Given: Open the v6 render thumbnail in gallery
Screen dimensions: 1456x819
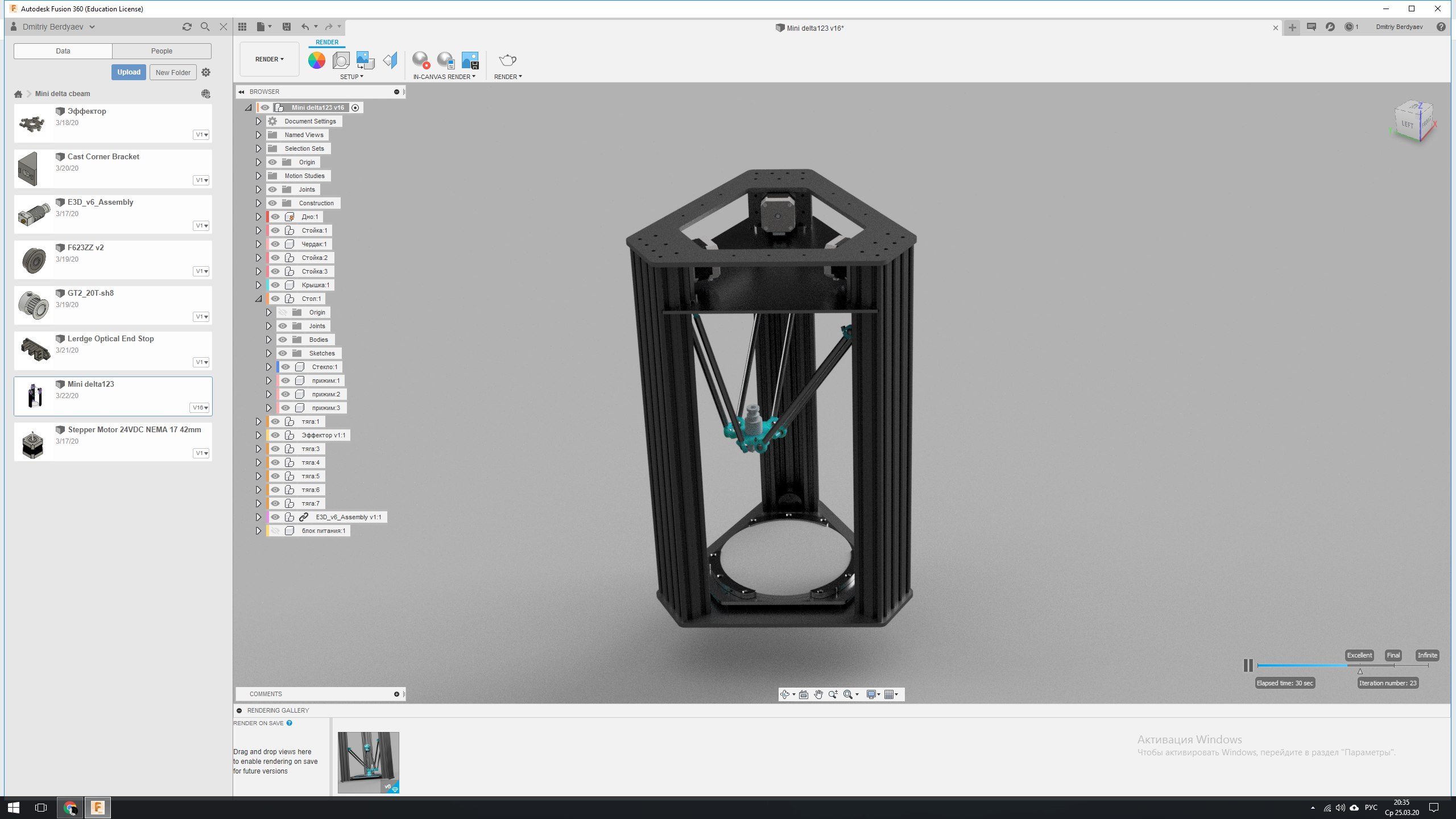Looking at the screenshot, I should point(369,763).
